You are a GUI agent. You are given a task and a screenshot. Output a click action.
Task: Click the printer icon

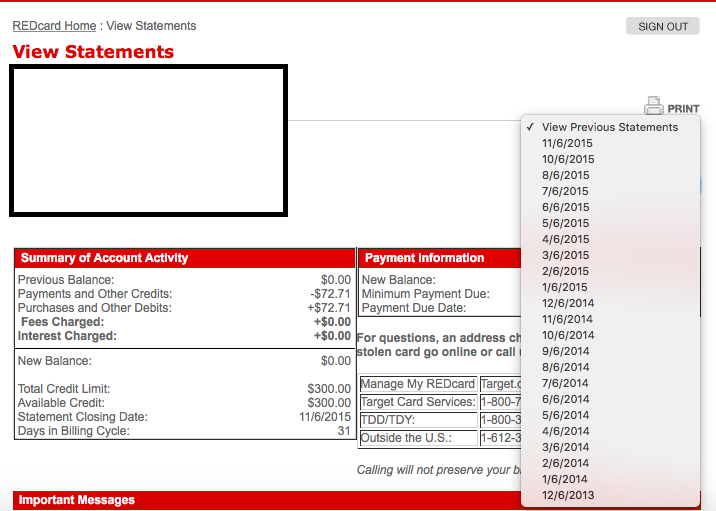[654, 105]
